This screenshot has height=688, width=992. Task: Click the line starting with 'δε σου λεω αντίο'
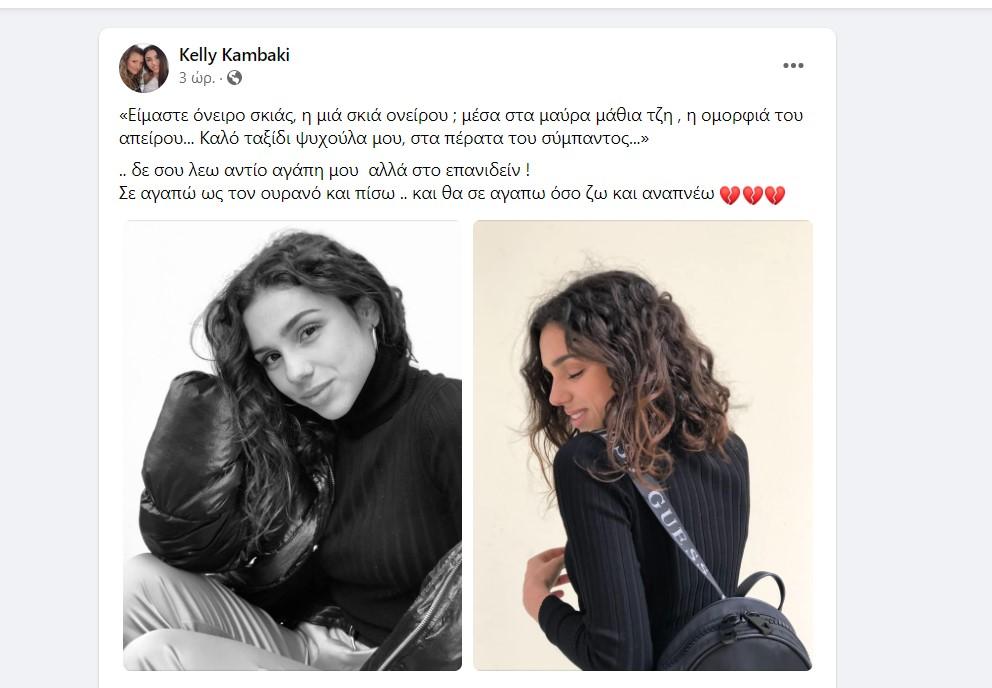click(x=325, y=170)
